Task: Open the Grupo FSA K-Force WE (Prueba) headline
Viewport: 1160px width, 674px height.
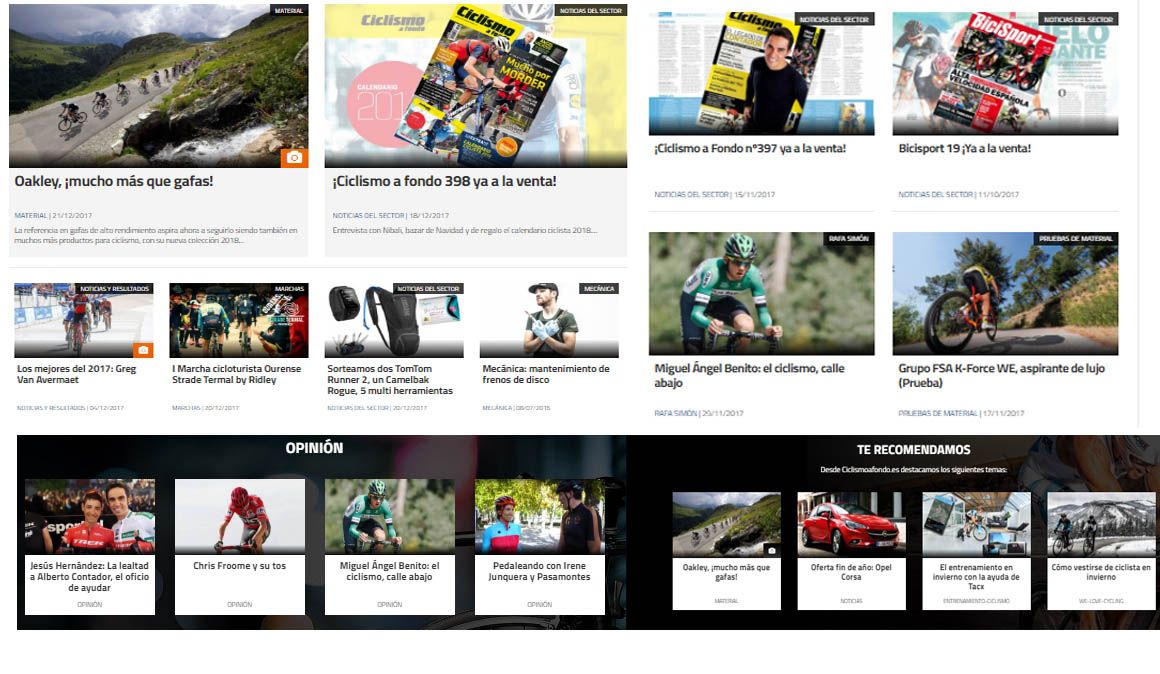Action: tap(1002, 376)
